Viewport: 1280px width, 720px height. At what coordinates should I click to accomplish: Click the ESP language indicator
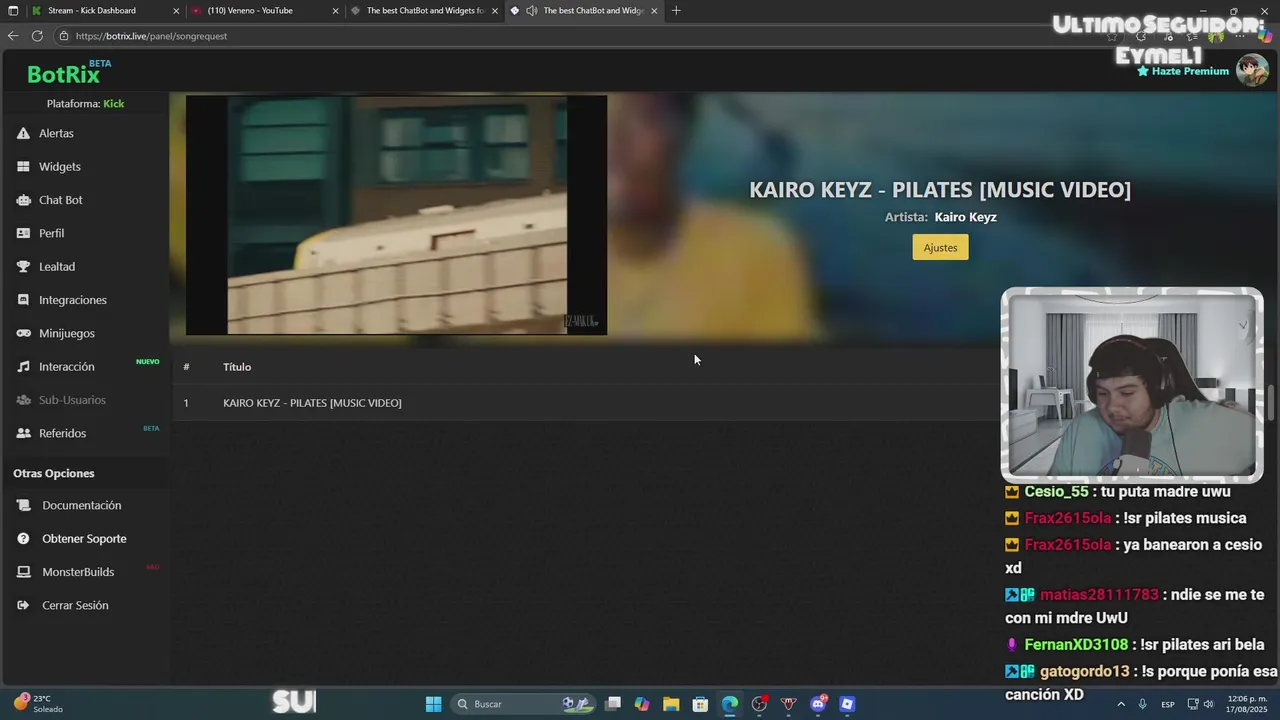pyautogui.click(x=1168, y=704)
